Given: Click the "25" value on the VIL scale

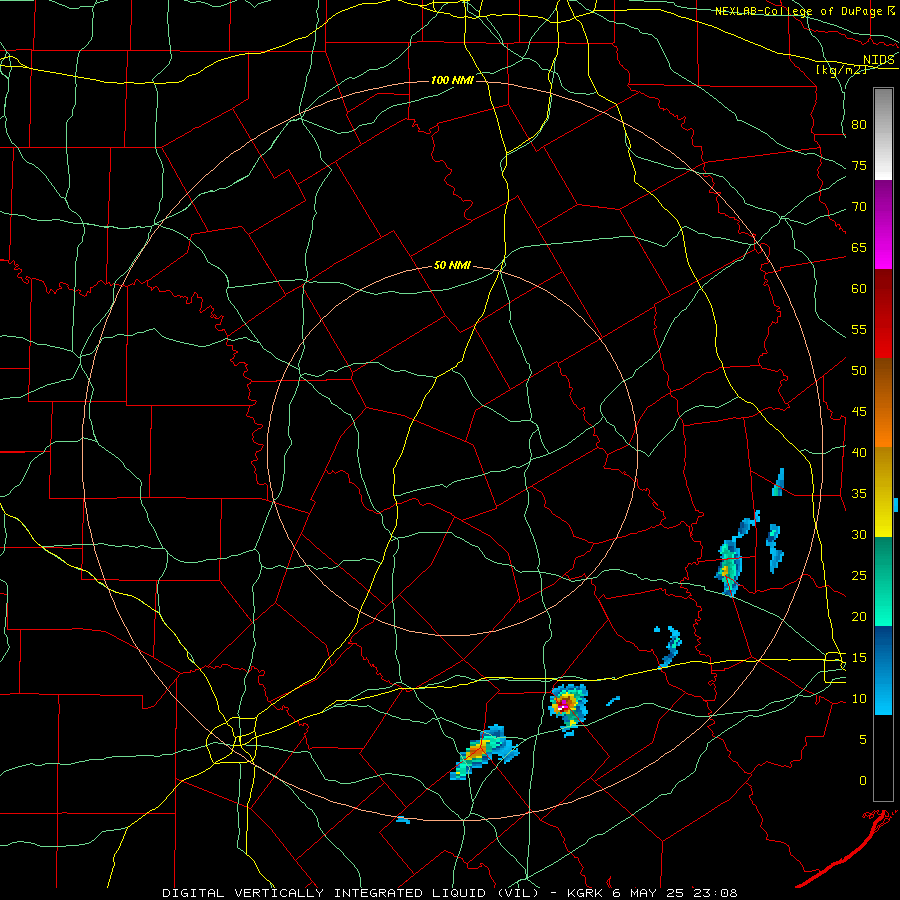Looking at the screenshot, I should click(859, 576).
